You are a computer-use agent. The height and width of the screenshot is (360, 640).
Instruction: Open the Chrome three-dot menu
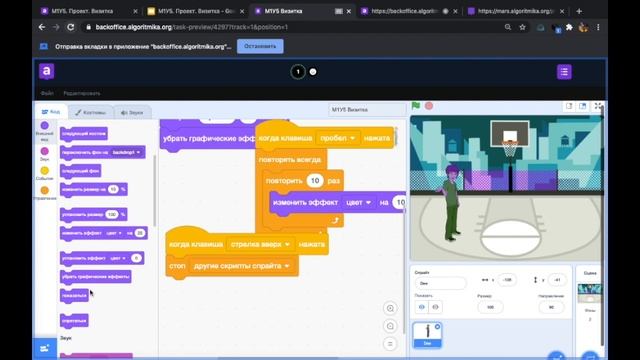click(x=598, y=27)
